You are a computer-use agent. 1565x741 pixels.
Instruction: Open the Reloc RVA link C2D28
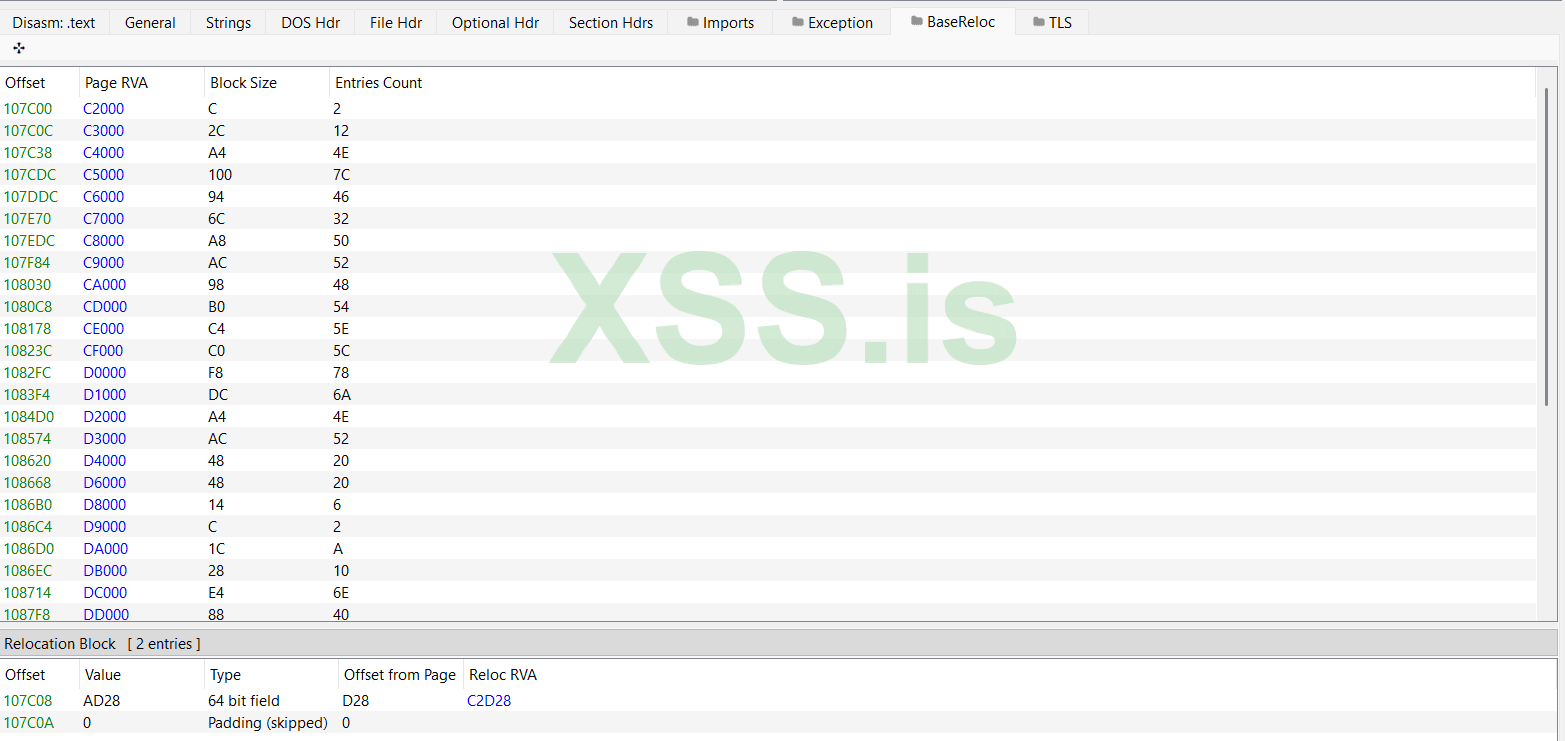489,700
